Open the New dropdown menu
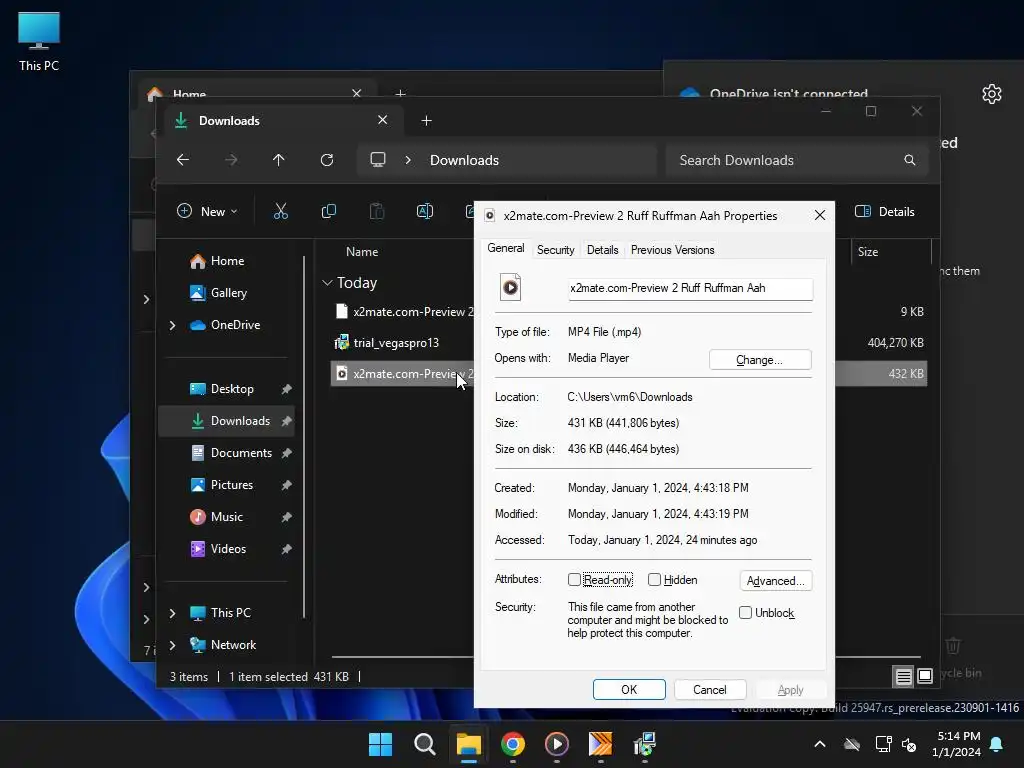 tap(207, 212)
